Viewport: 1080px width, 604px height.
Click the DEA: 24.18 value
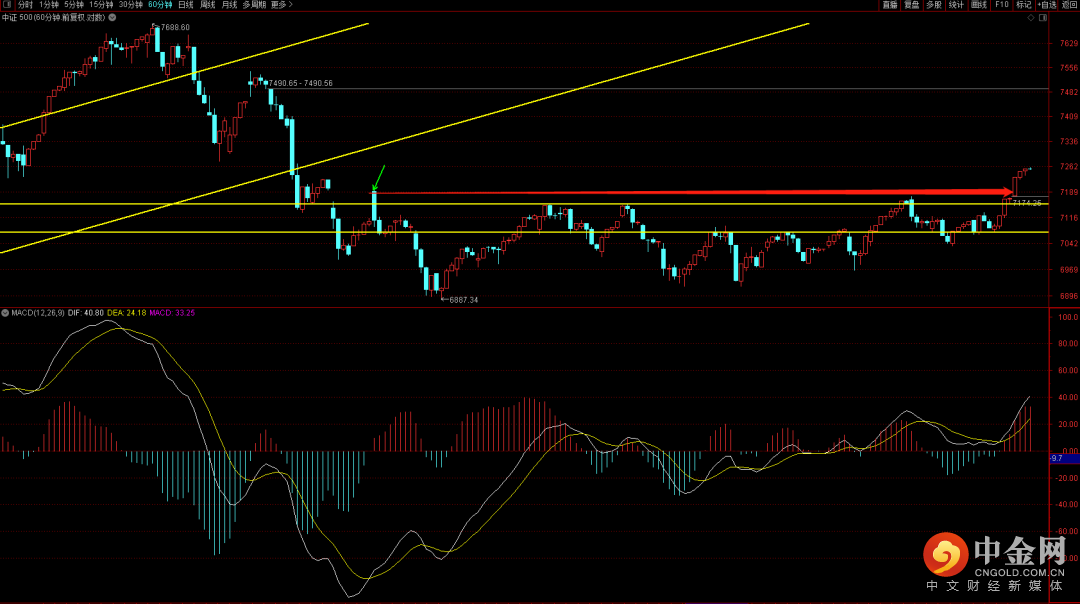pos(127,313)
